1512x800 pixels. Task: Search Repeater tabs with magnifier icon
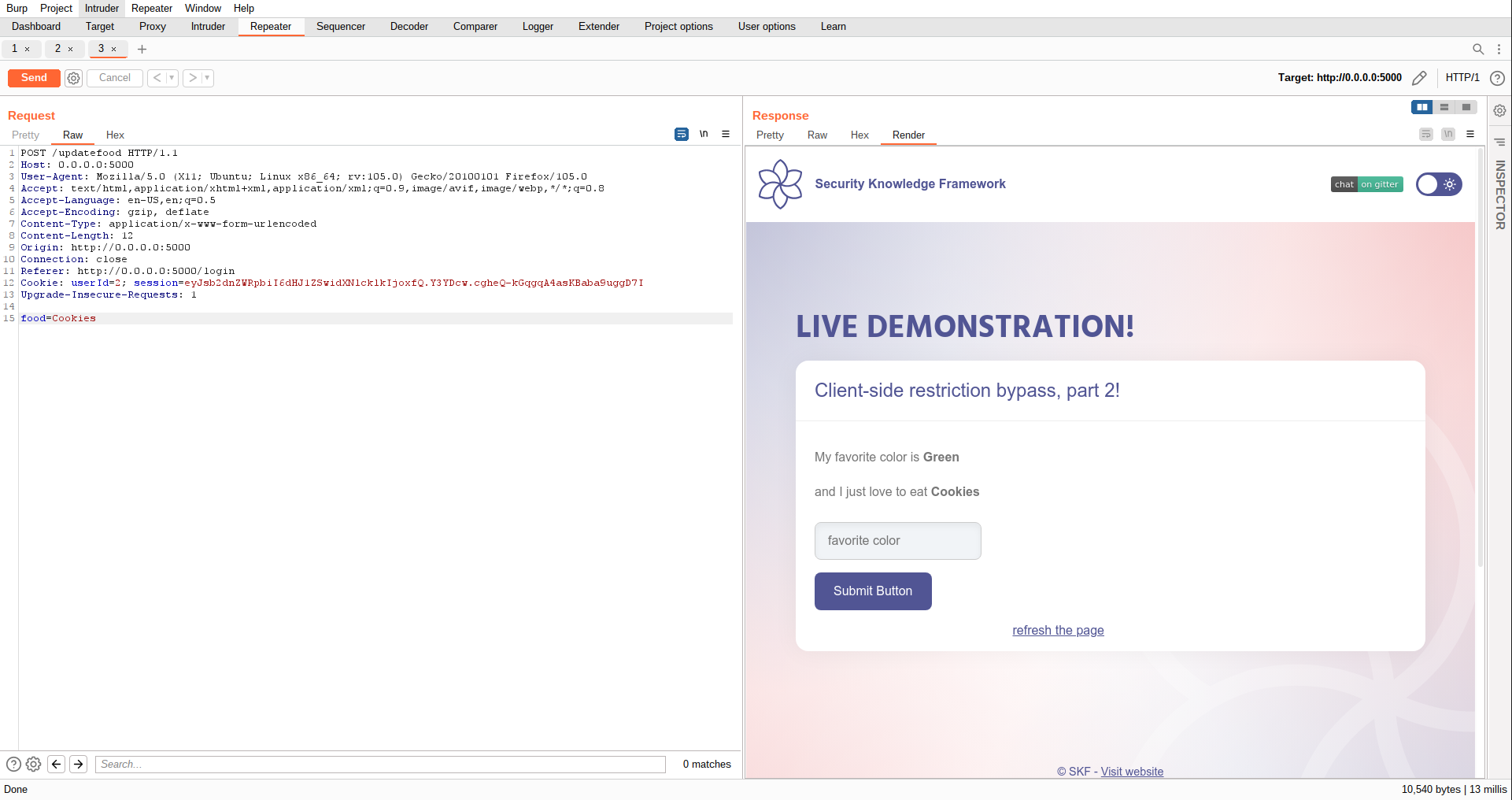[1478, 49]
